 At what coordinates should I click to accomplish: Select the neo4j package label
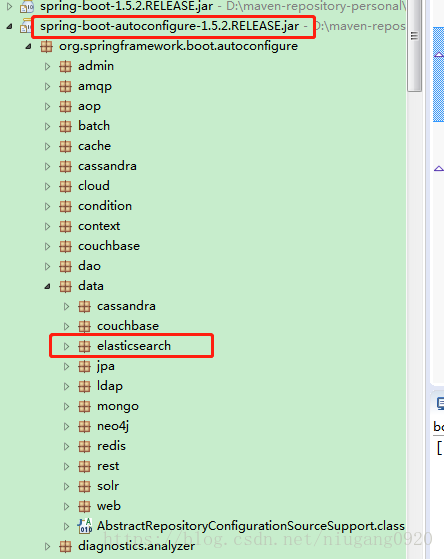click(113, 426)
